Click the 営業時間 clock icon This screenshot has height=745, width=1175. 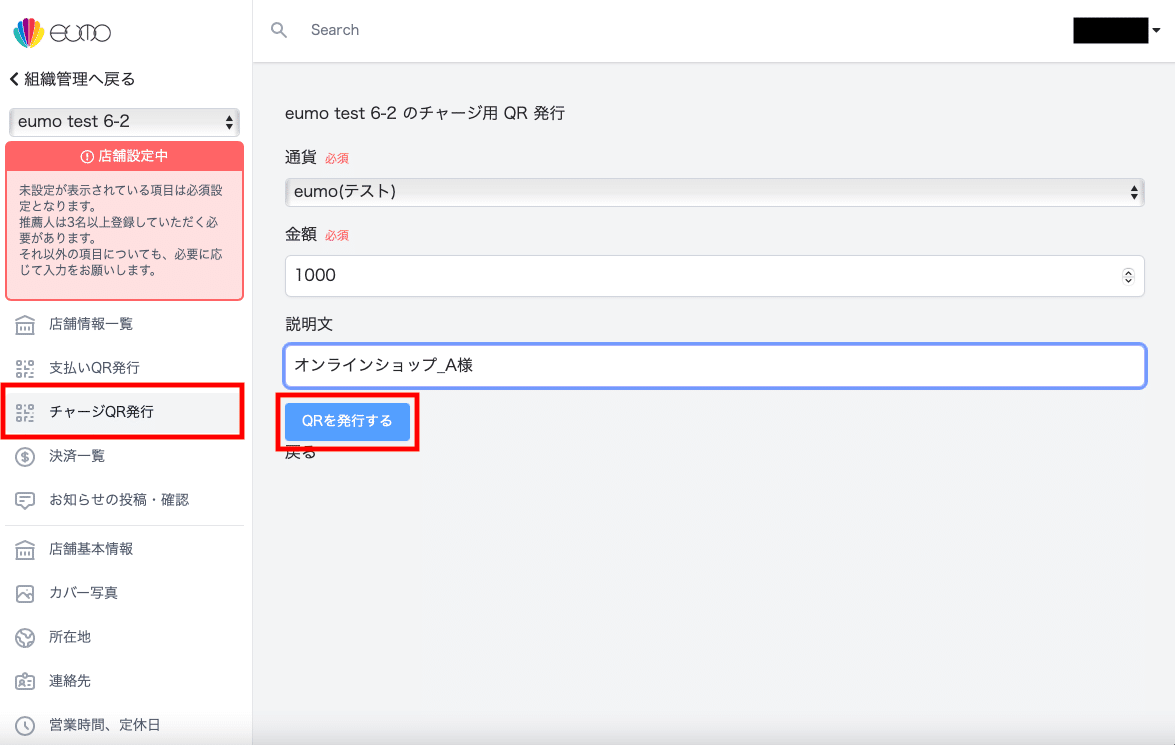pos(25,726)
